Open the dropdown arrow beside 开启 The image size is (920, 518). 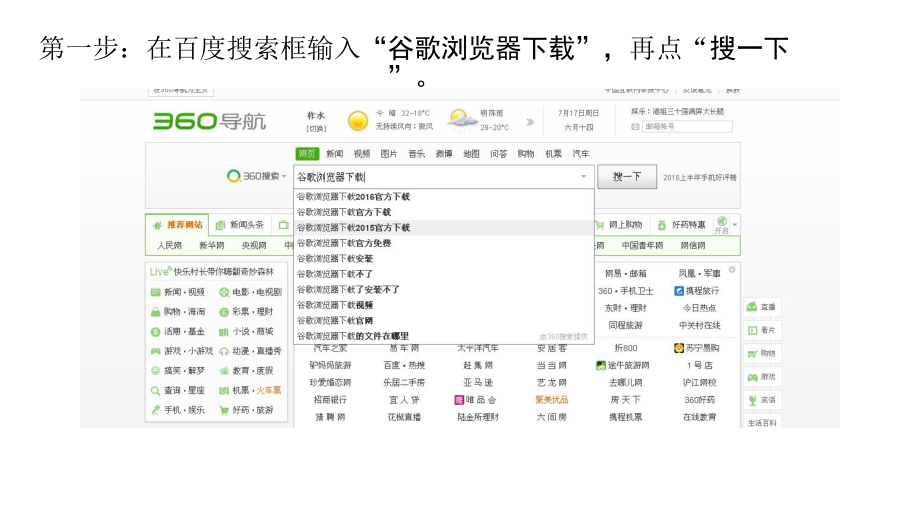click(x=735, y=225)
